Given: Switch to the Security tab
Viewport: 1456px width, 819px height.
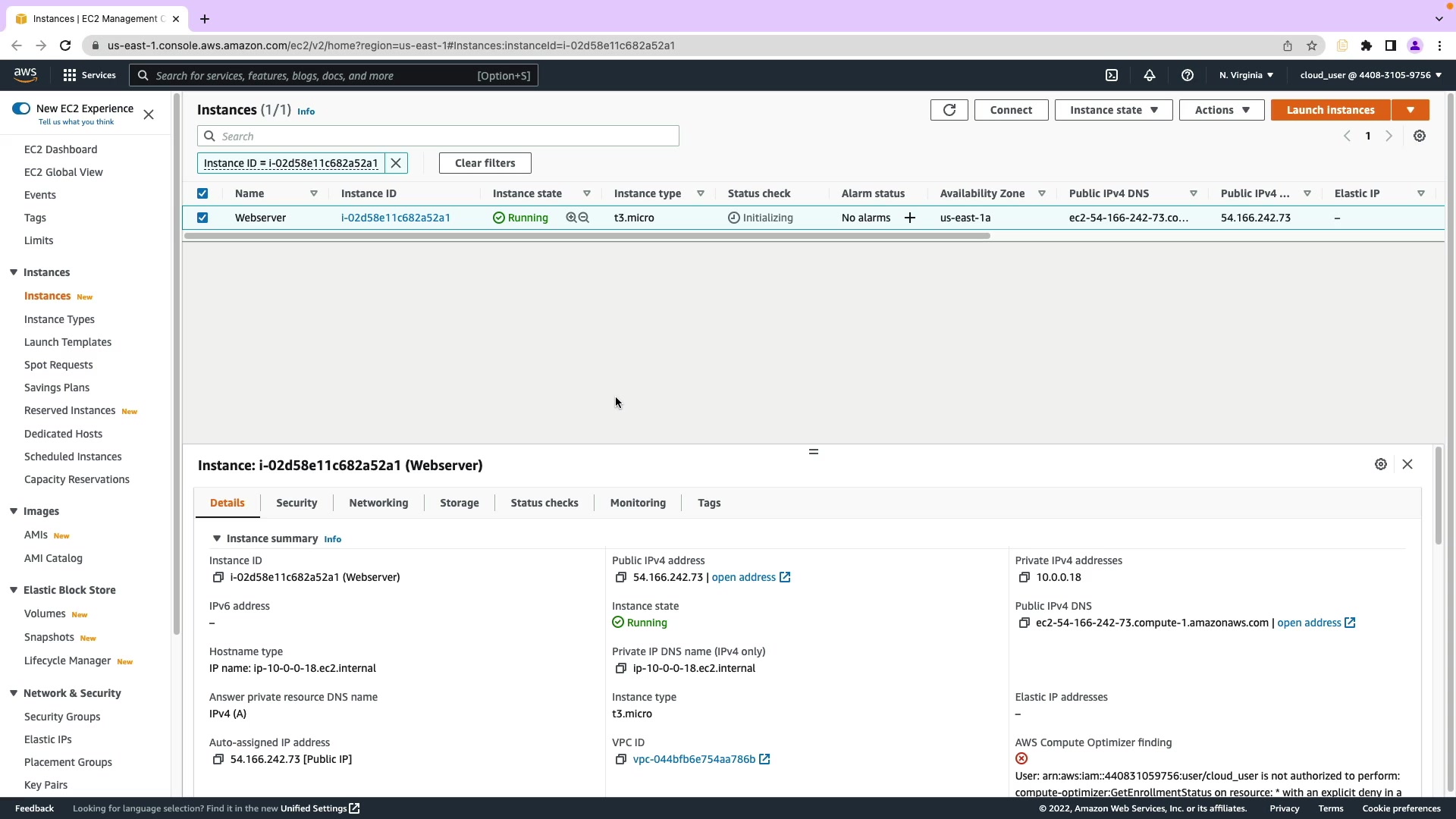Looking at the screenshot, I should [297, 503].
